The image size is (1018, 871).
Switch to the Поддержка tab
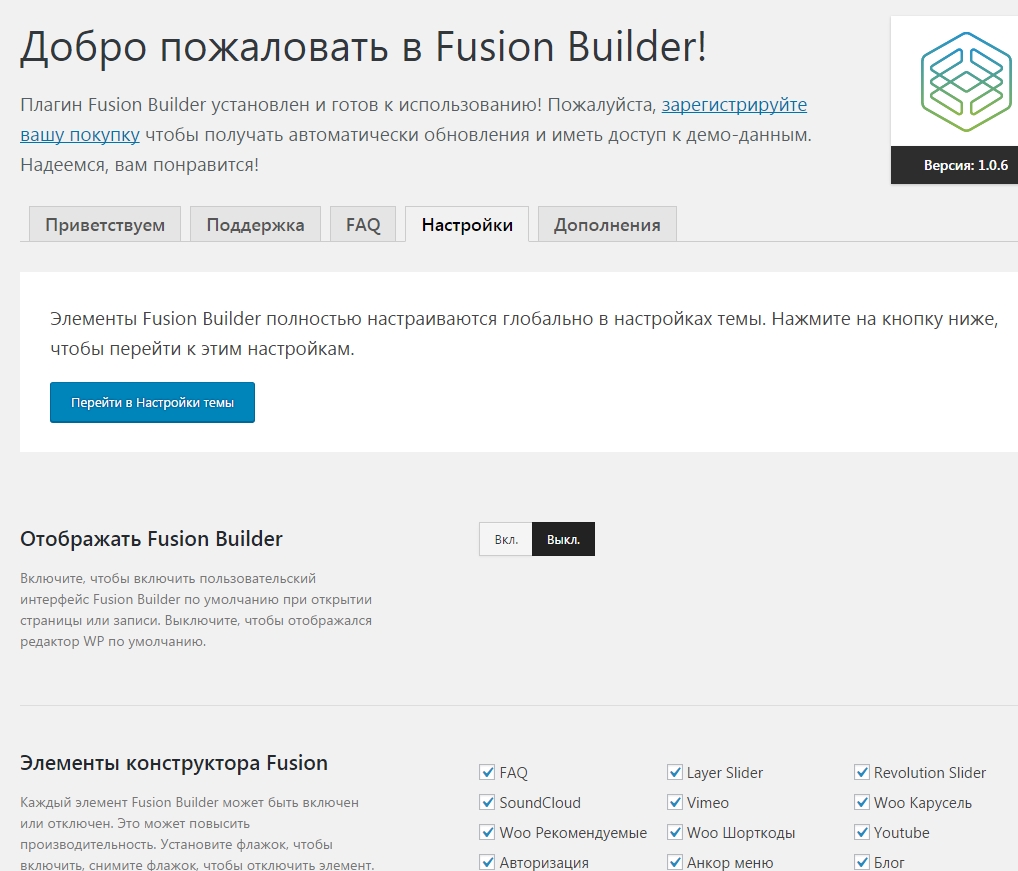point(255,225)
